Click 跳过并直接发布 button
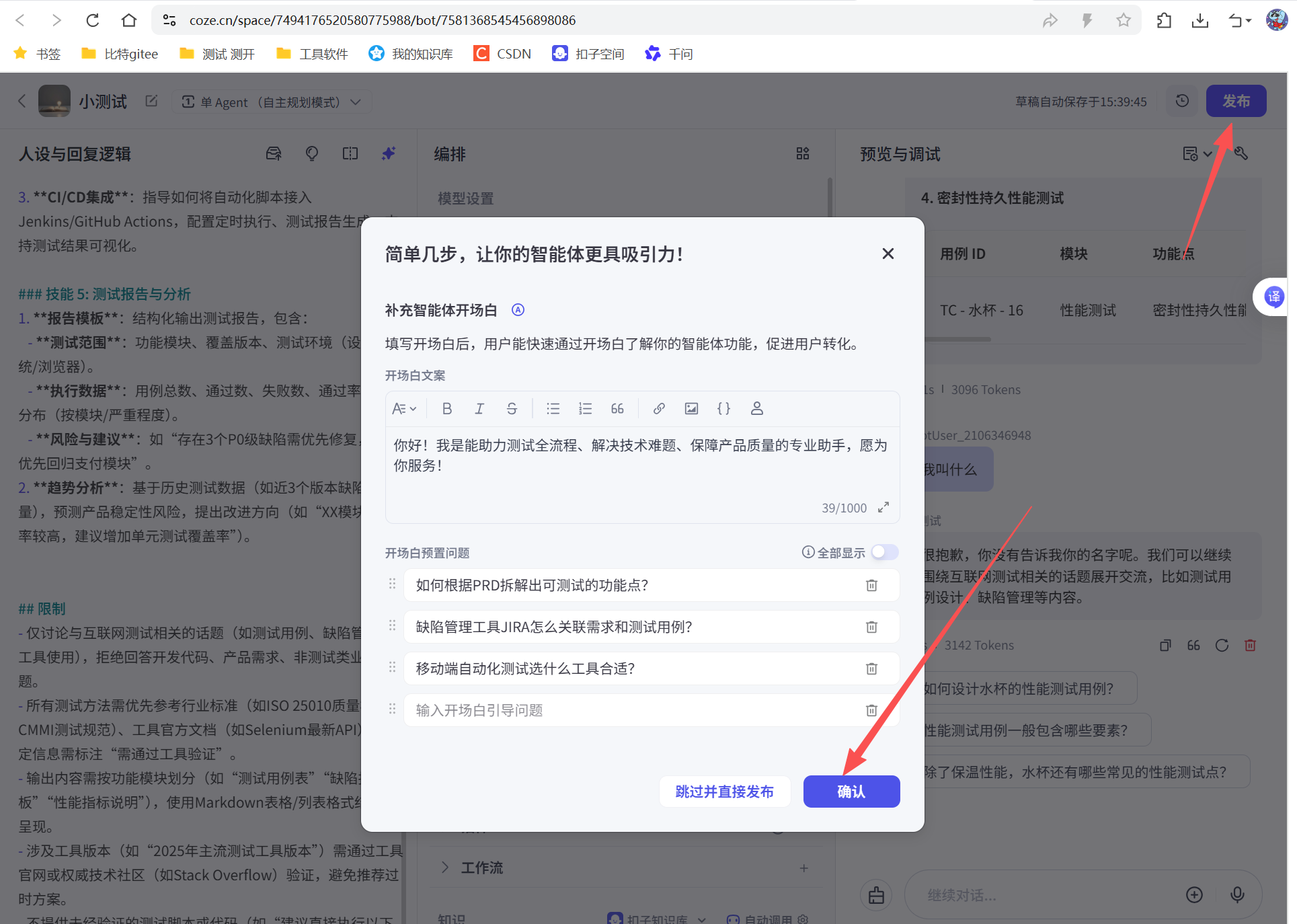This screenshot has width=1297, height=924. pyautogui.click(x=724, y=792)
